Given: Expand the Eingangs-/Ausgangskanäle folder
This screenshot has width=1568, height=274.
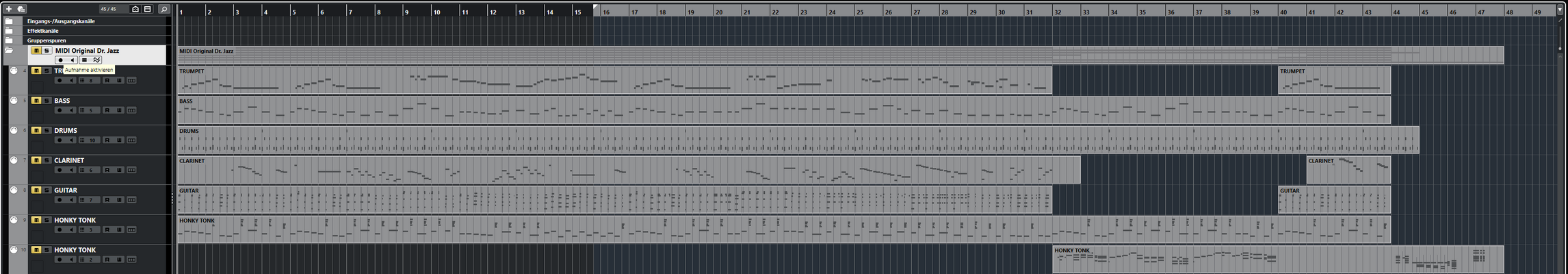Looking at the screenshot, I should coord(9,21).
